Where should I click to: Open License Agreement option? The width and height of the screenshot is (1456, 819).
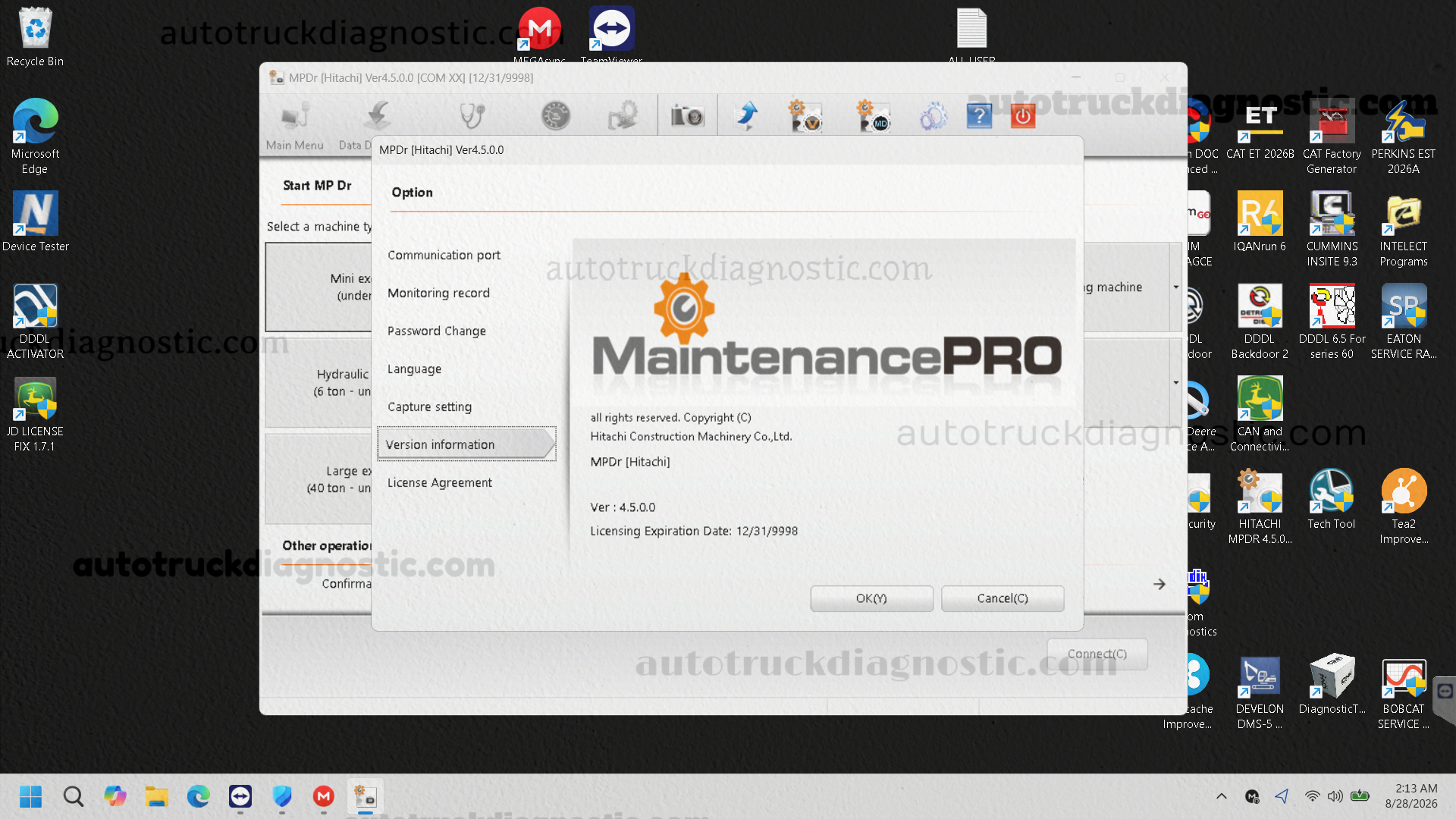coord(439,482)
